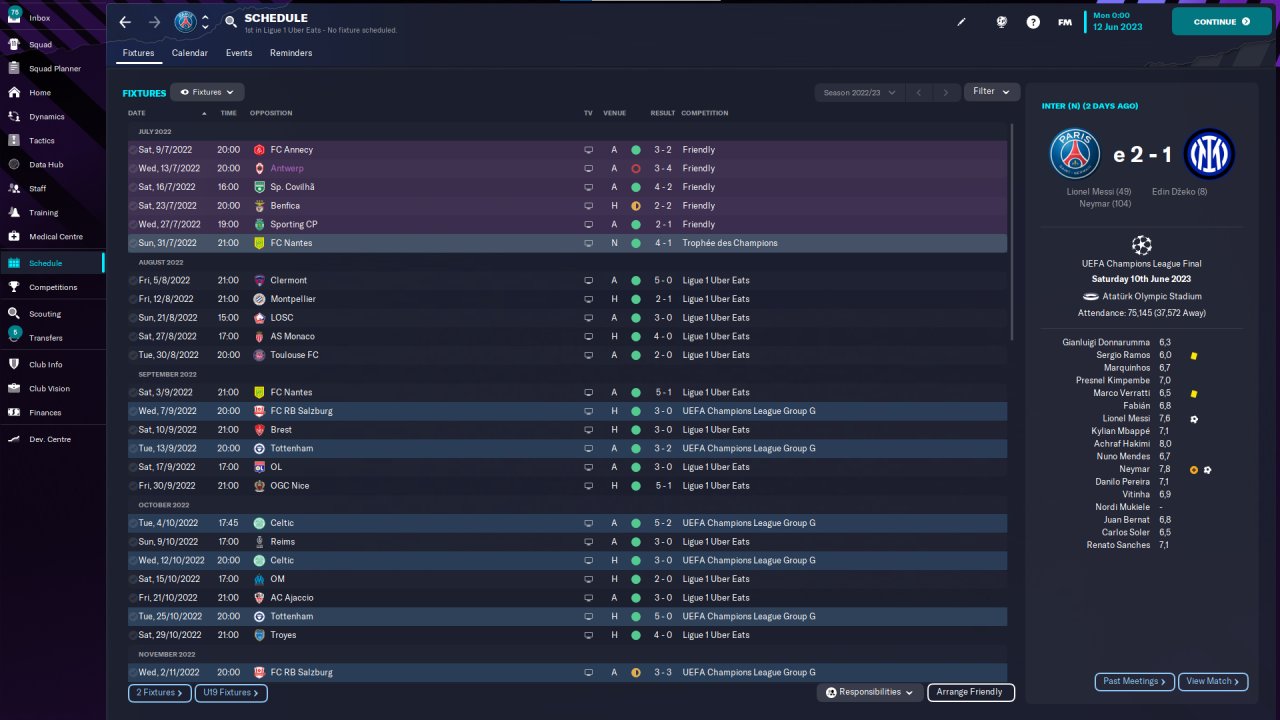
Task: Click the fixtures list vertical scrollbar
Action: click(1012, 232)
